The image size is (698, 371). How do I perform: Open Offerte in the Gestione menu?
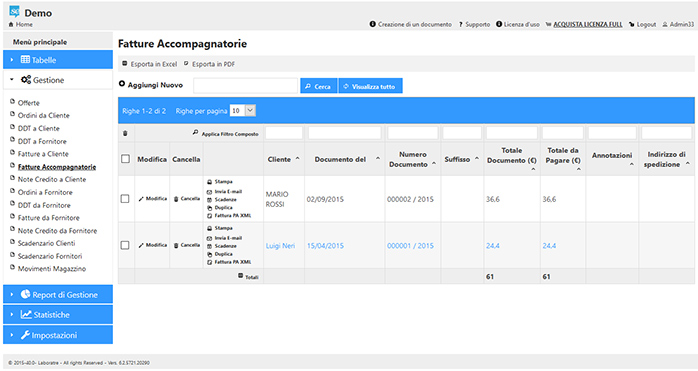click(28, 103)
